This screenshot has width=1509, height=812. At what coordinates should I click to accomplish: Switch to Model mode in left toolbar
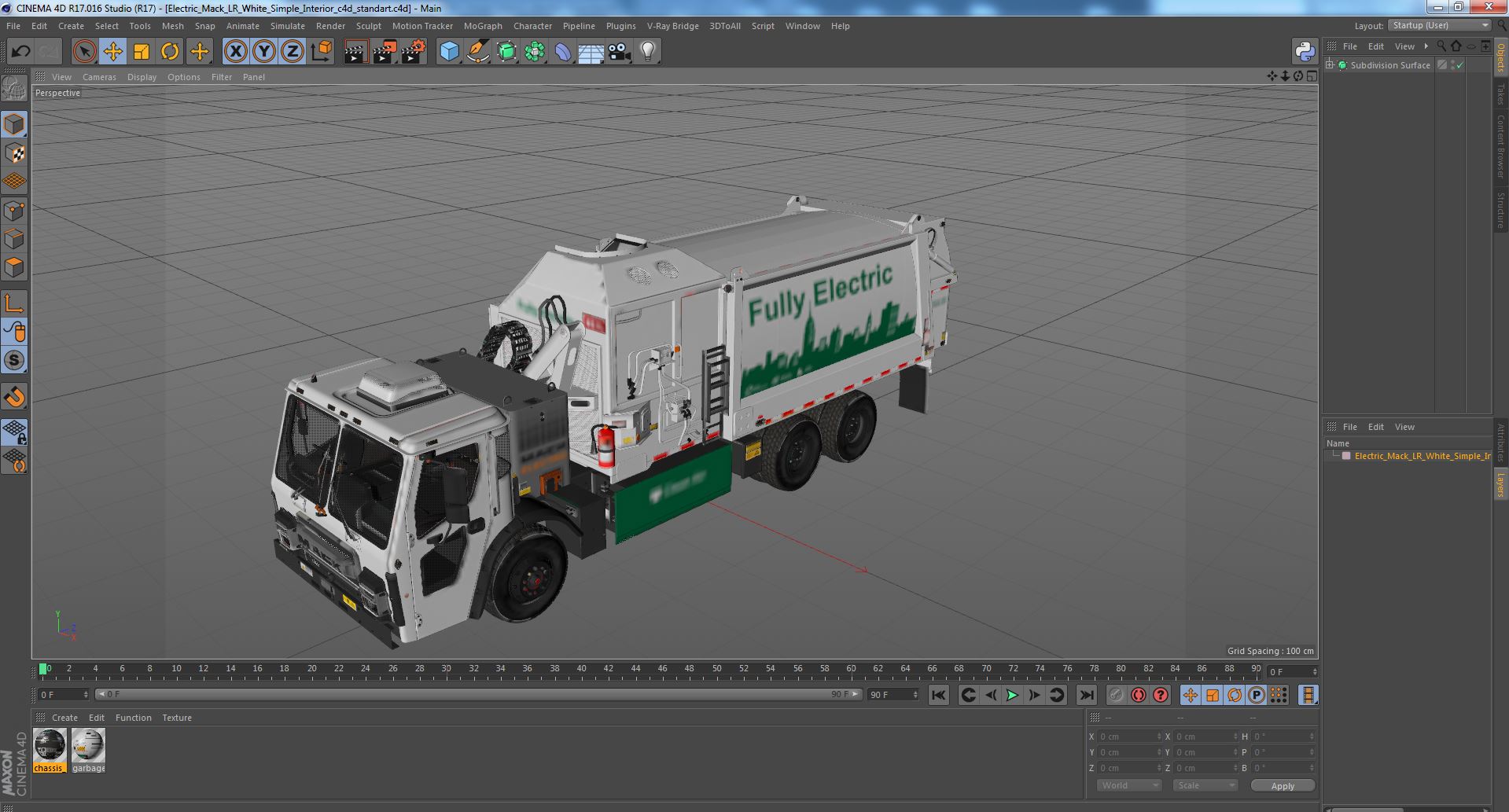pyautogui.click(x=14, y=124)
